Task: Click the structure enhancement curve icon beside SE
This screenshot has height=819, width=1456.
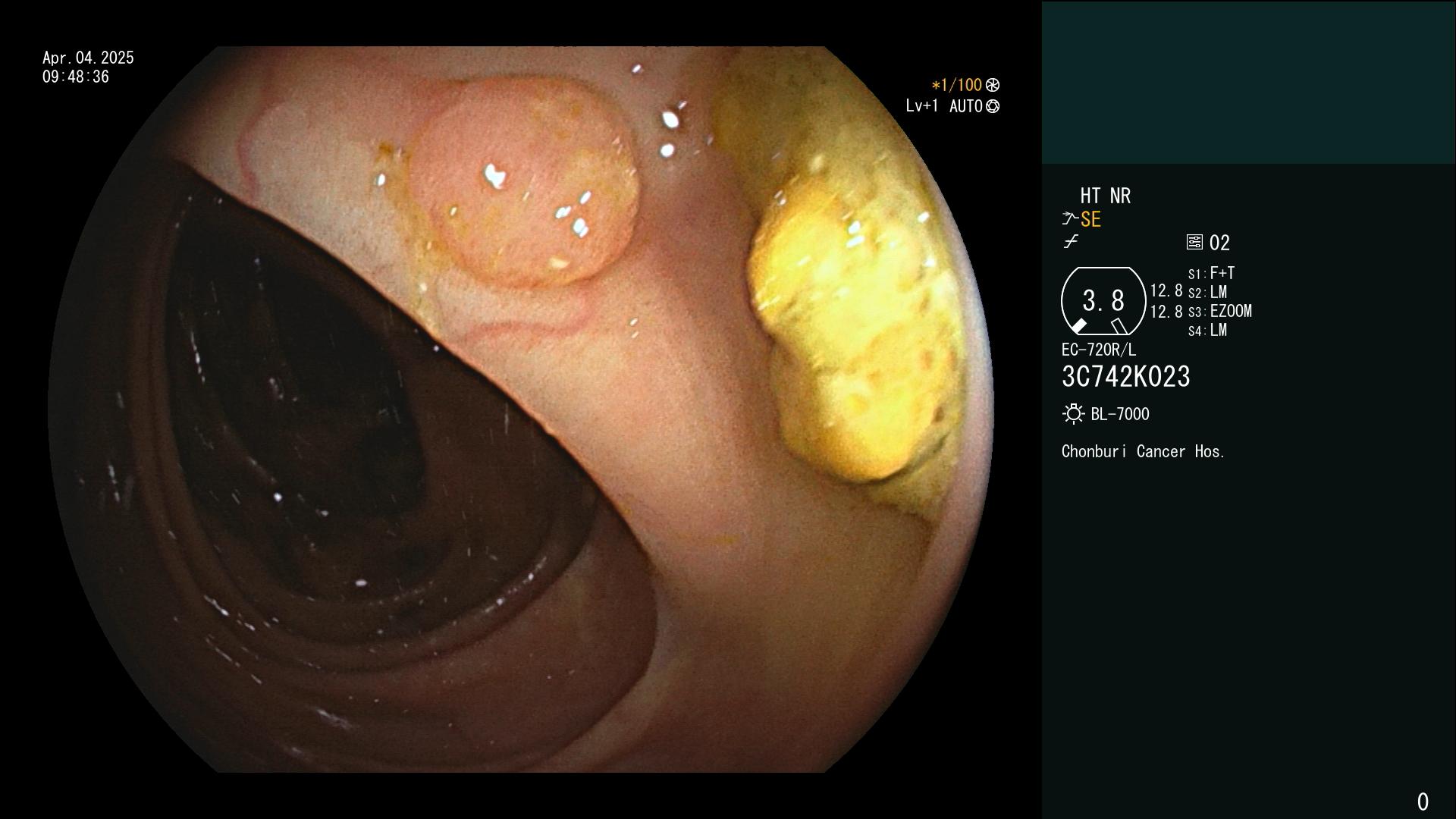Action: tap(1069, 219)
